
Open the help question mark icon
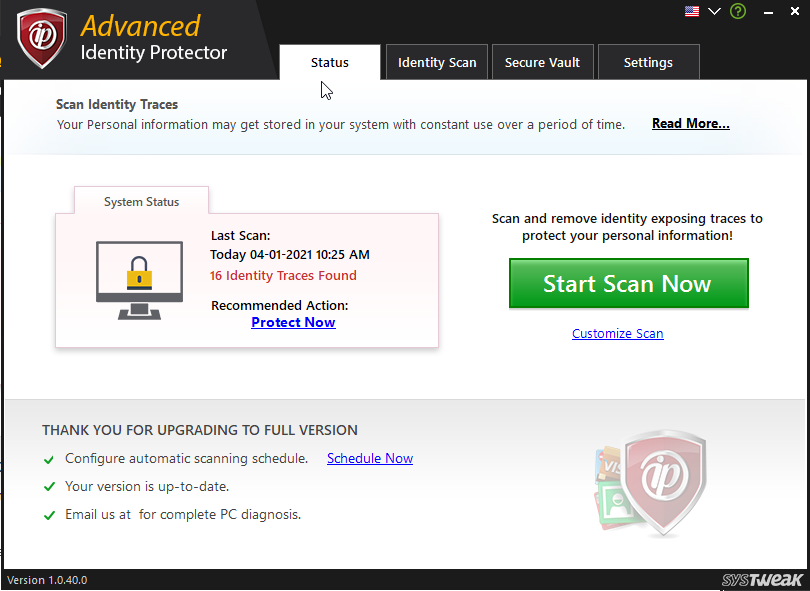[737, 11]
